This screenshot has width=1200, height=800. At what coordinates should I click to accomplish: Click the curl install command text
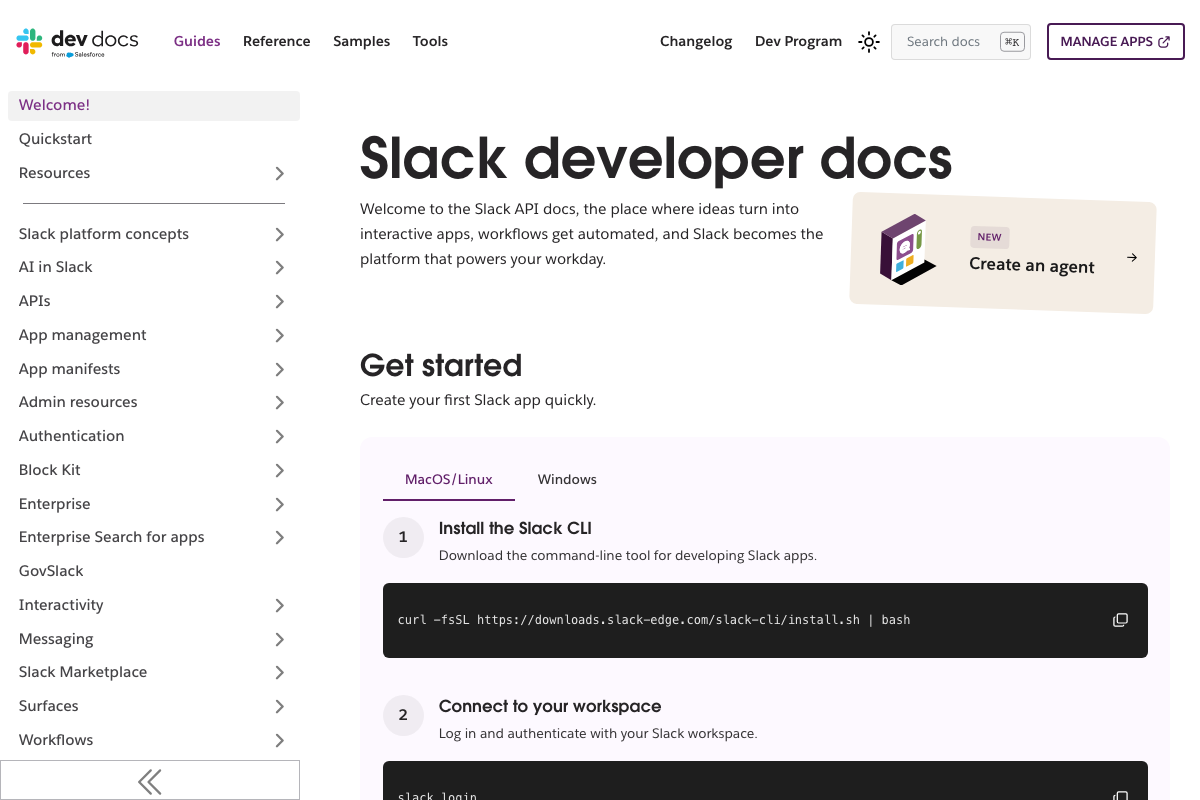(x=654, y=620)
